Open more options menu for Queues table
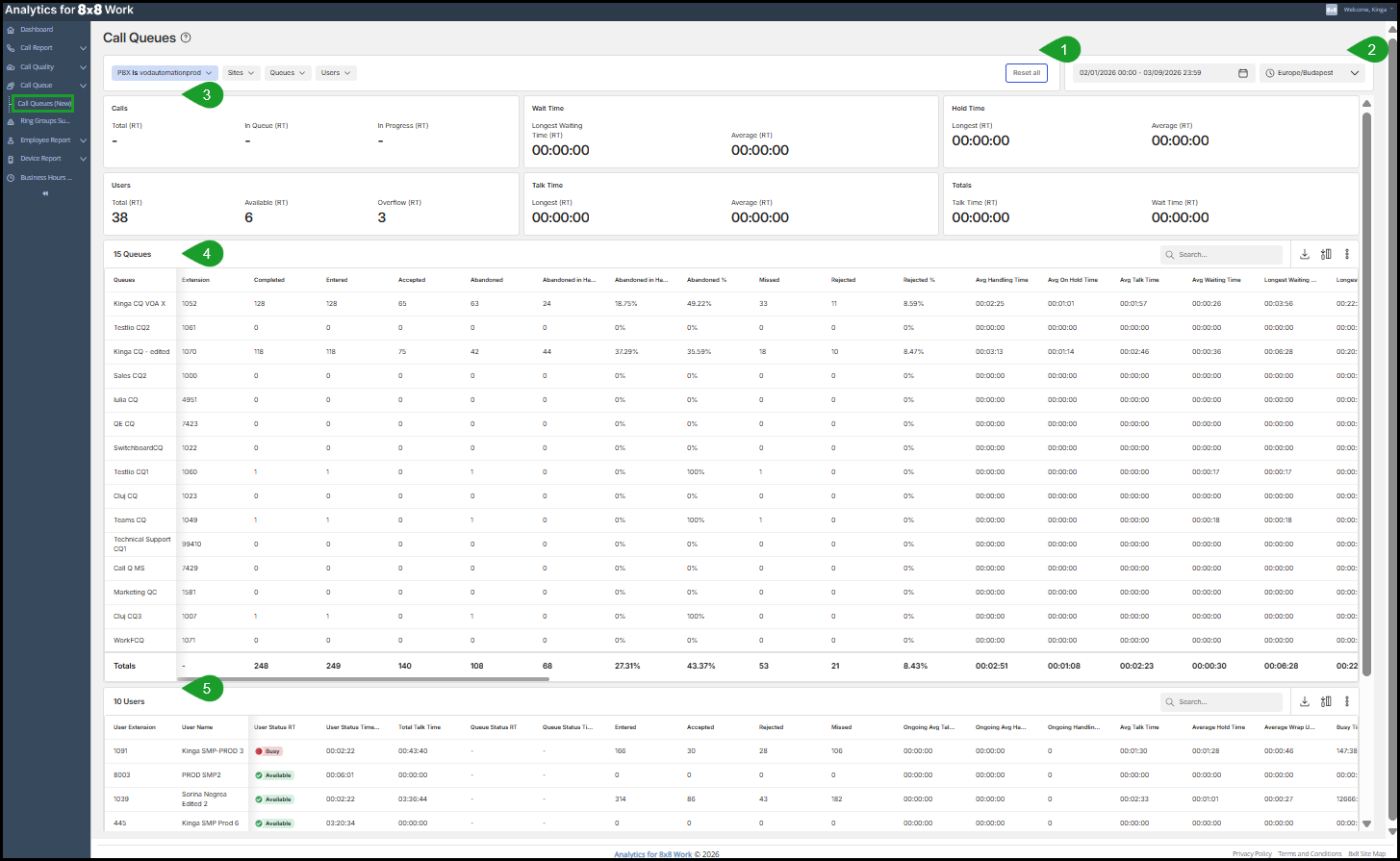Screen dimensions: 1400x861 tap(1347, 255)
